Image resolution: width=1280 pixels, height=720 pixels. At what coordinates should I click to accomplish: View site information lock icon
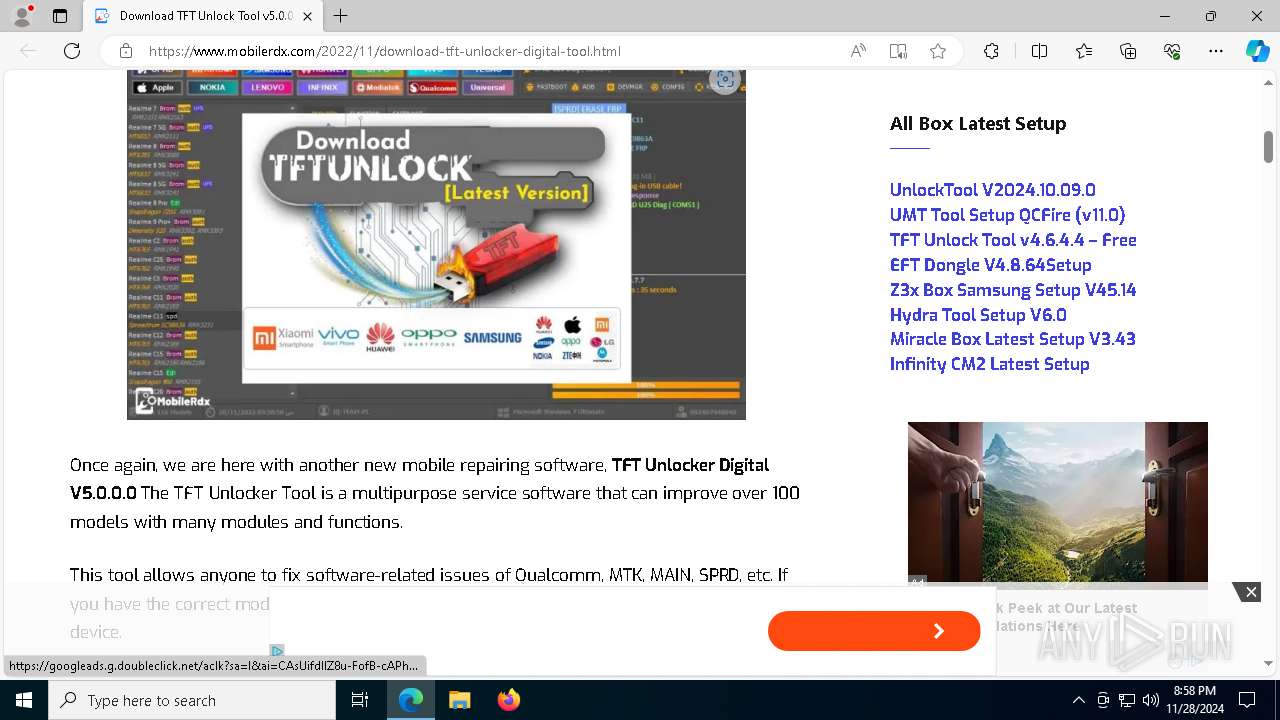125,51
